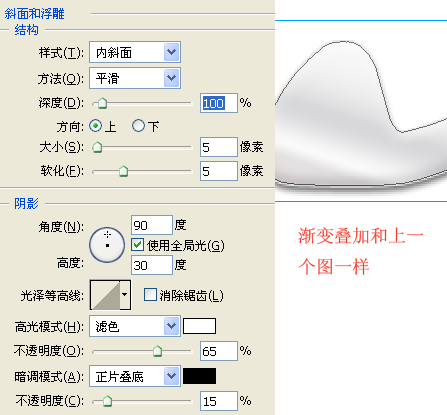Toggle 使用全局光 global light checkbox

(138, 245)
